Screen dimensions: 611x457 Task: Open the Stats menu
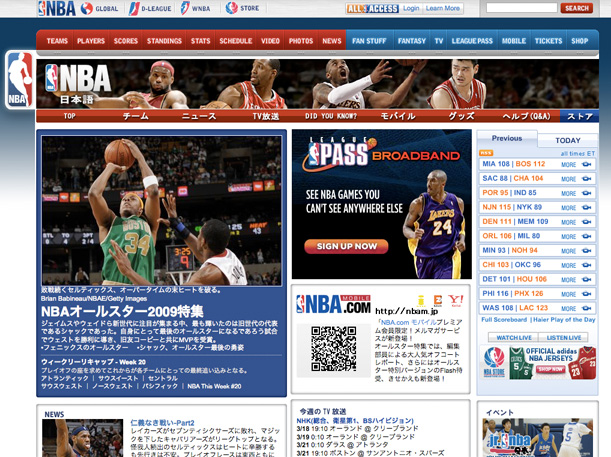[200, 41]
